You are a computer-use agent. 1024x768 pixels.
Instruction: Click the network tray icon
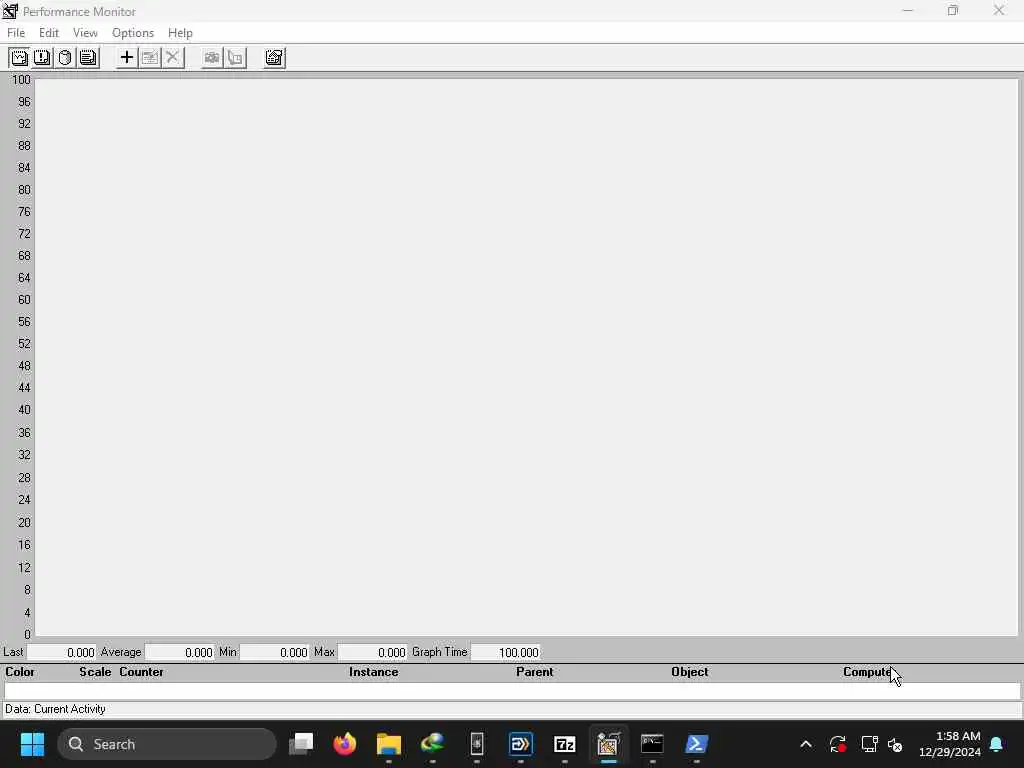[869, 744]
